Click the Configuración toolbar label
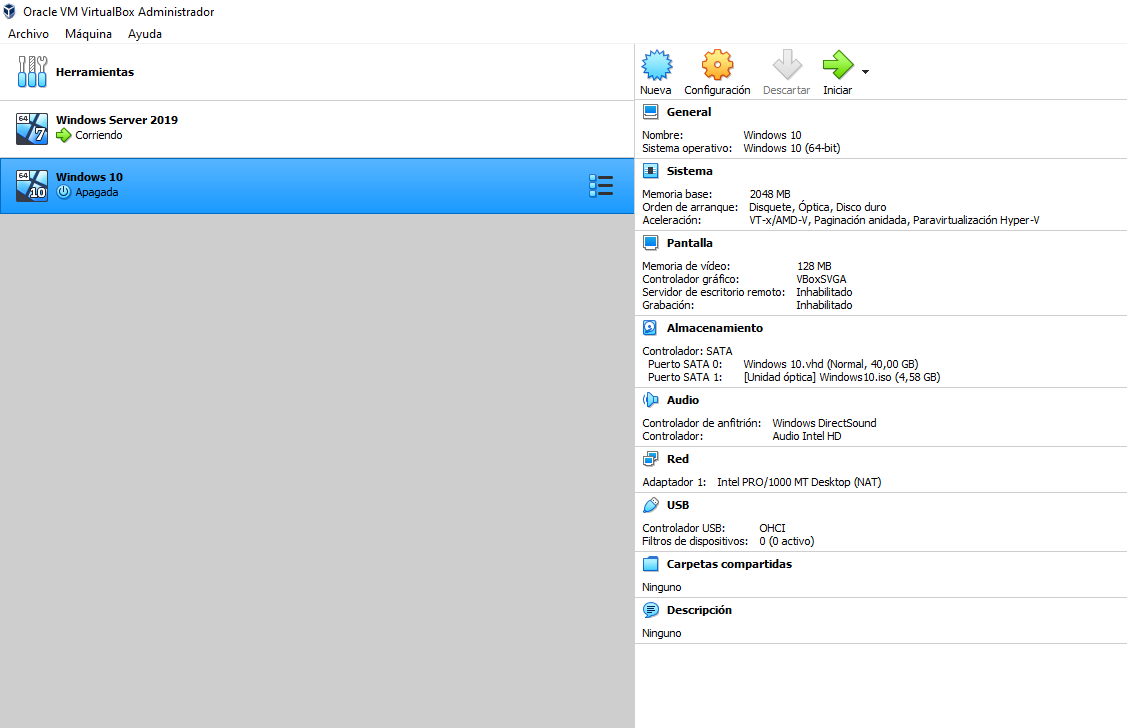 coord(717,90)
